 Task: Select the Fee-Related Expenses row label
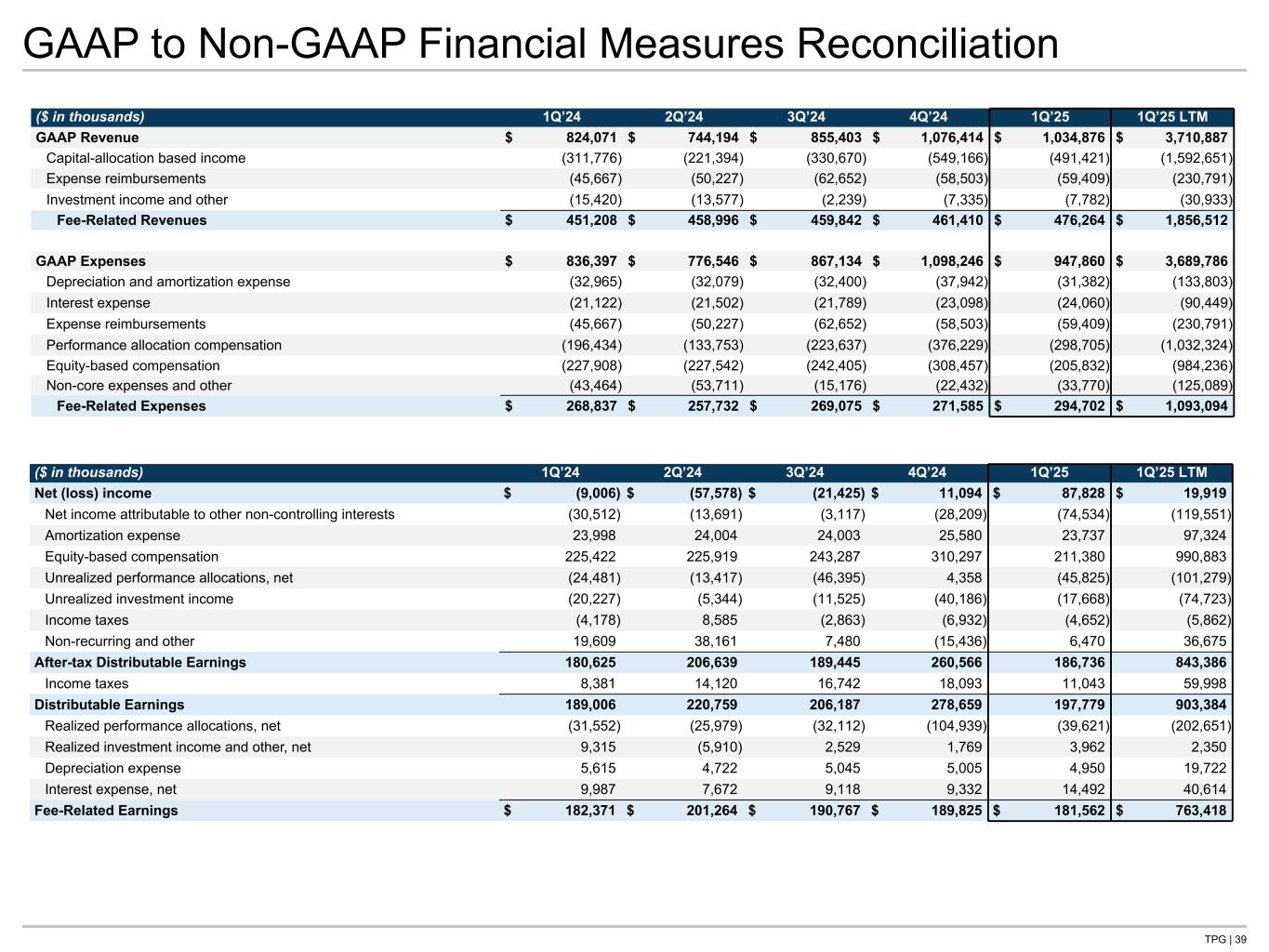click(131, 406)
